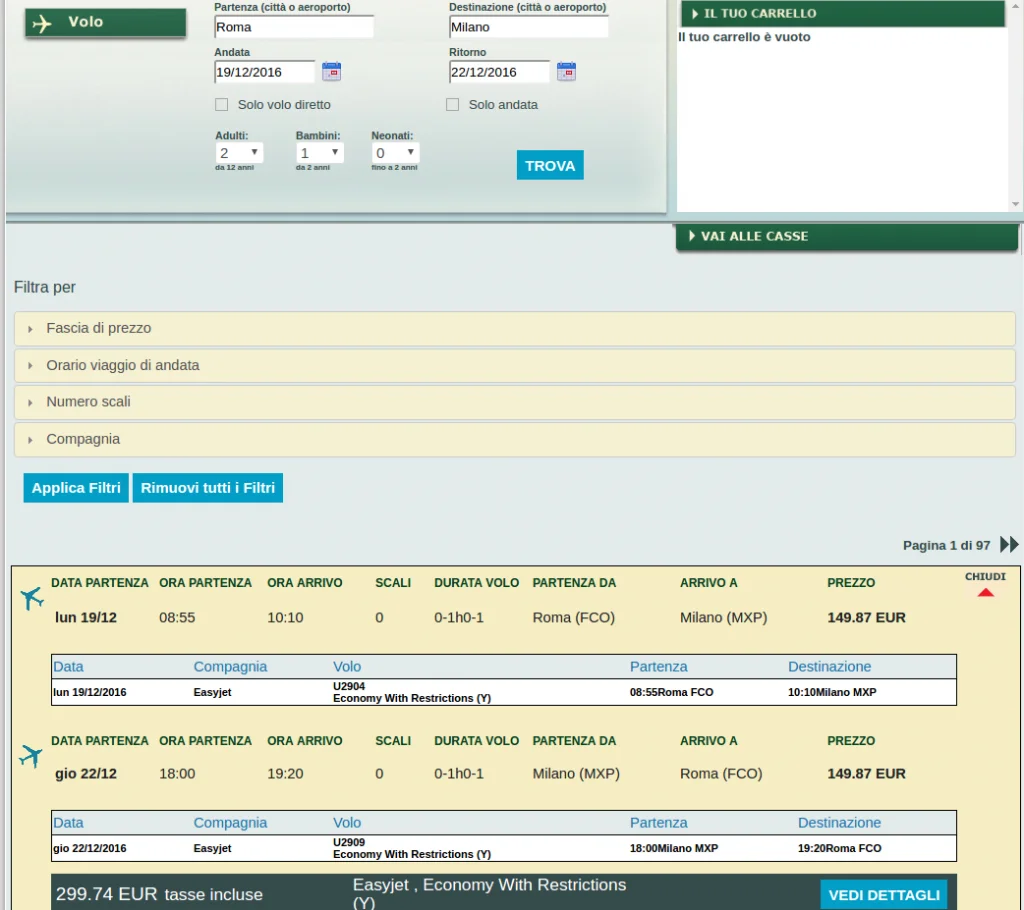The width and height of the screenshot is (1024, 910).
Task: Click flight number U2909
Action: tap(349, 842)
